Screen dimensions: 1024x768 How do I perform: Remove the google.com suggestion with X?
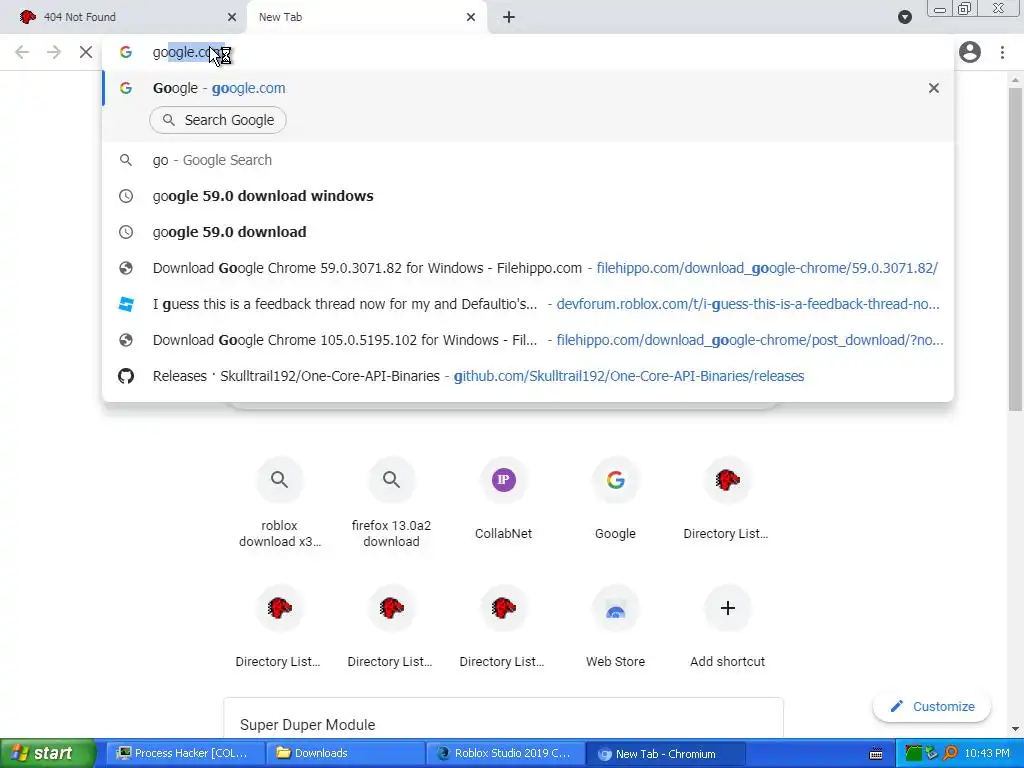(933, 88)
